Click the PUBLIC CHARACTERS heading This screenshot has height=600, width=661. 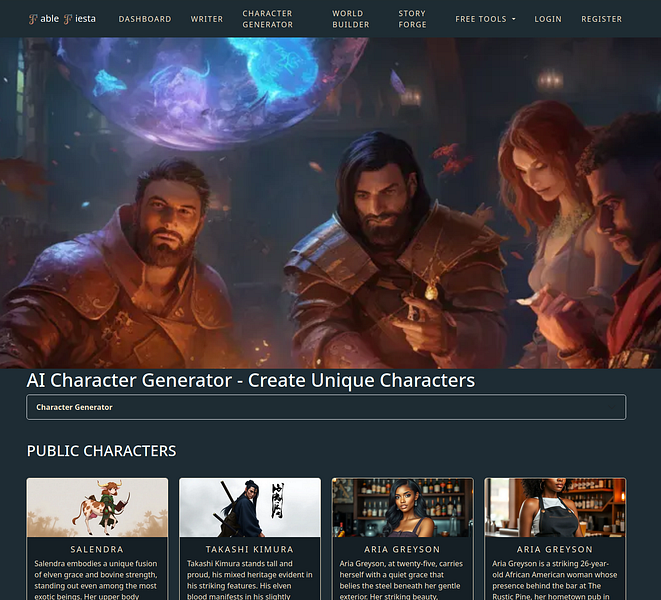pos(102,451)
